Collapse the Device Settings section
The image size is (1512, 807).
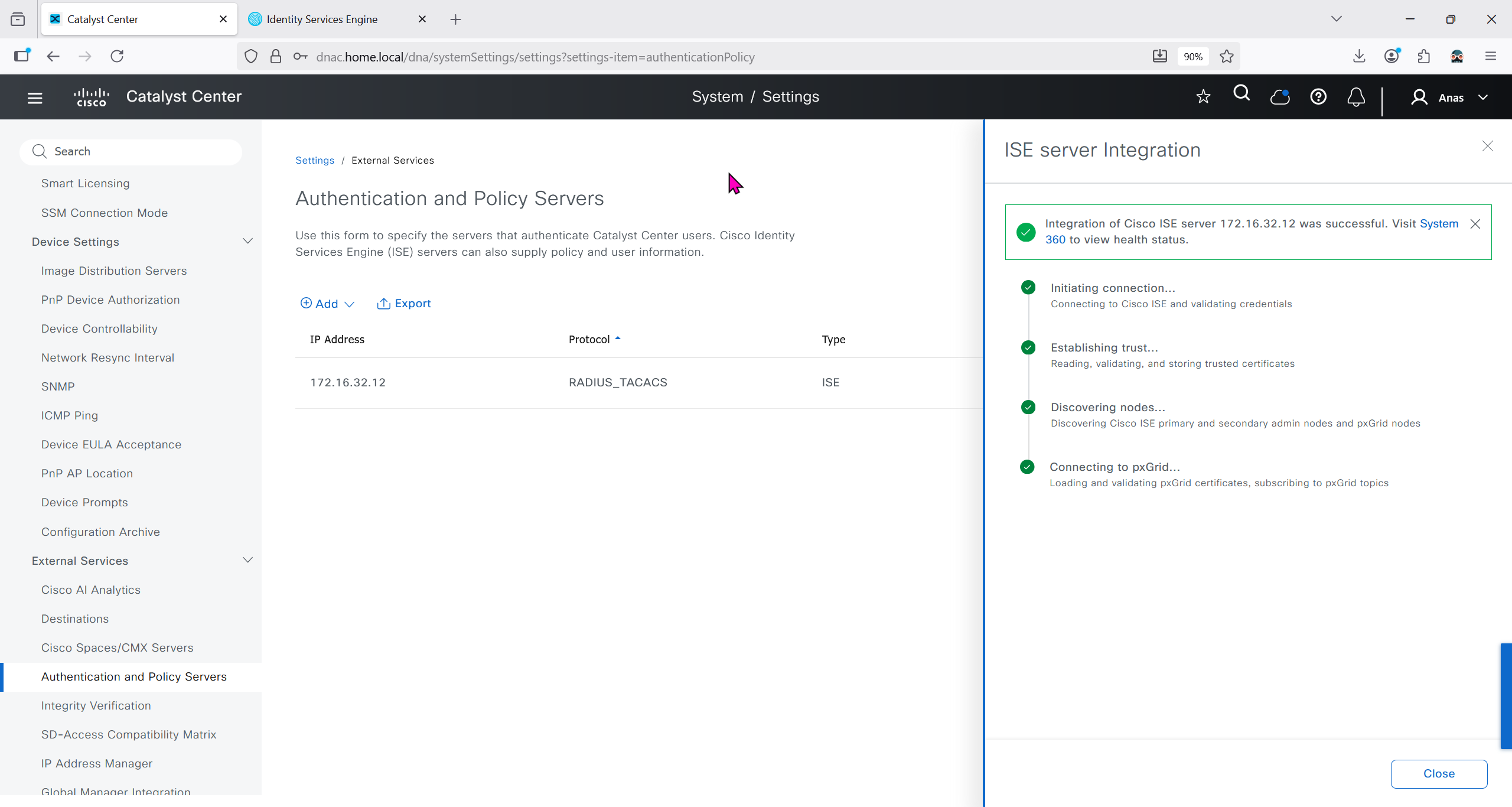(x=247, y=241)
